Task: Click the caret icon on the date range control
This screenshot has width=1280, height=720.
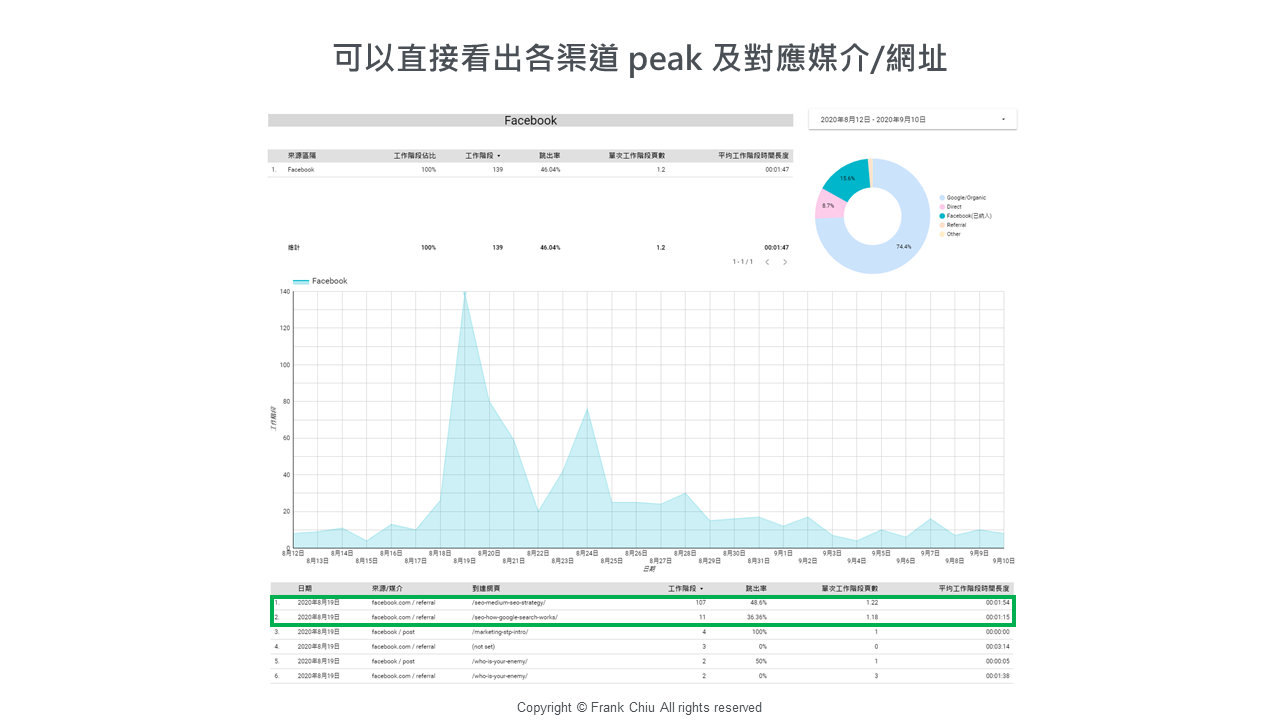Action: pos(1003,118)
